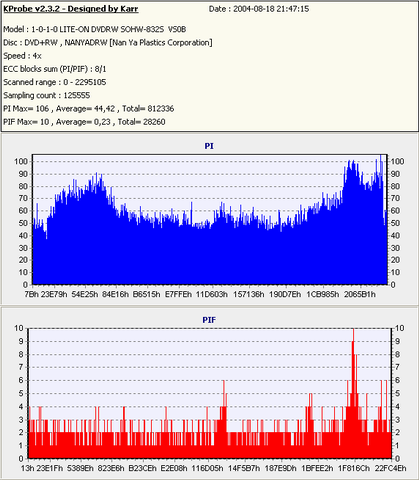Click PIF axis label 116D05h
Viewport: 419px width, 480px height.
[208, 468]
